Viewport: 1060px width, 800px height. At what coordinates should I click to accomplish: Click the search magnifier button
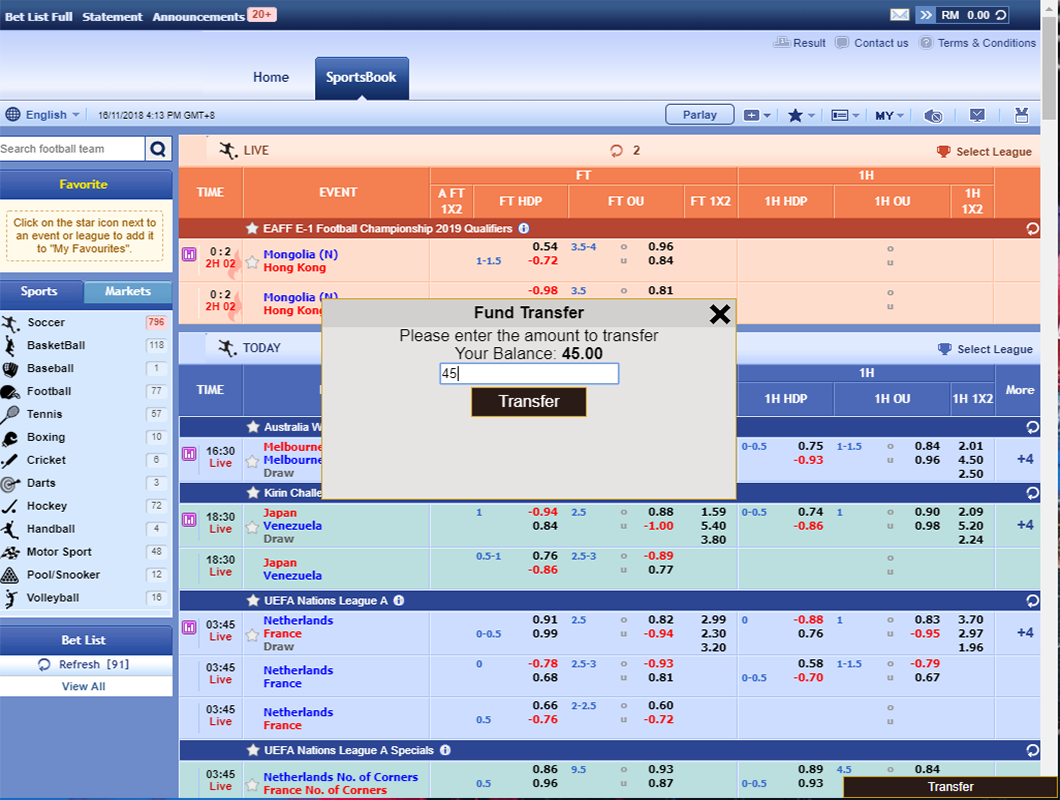[158, 149]
